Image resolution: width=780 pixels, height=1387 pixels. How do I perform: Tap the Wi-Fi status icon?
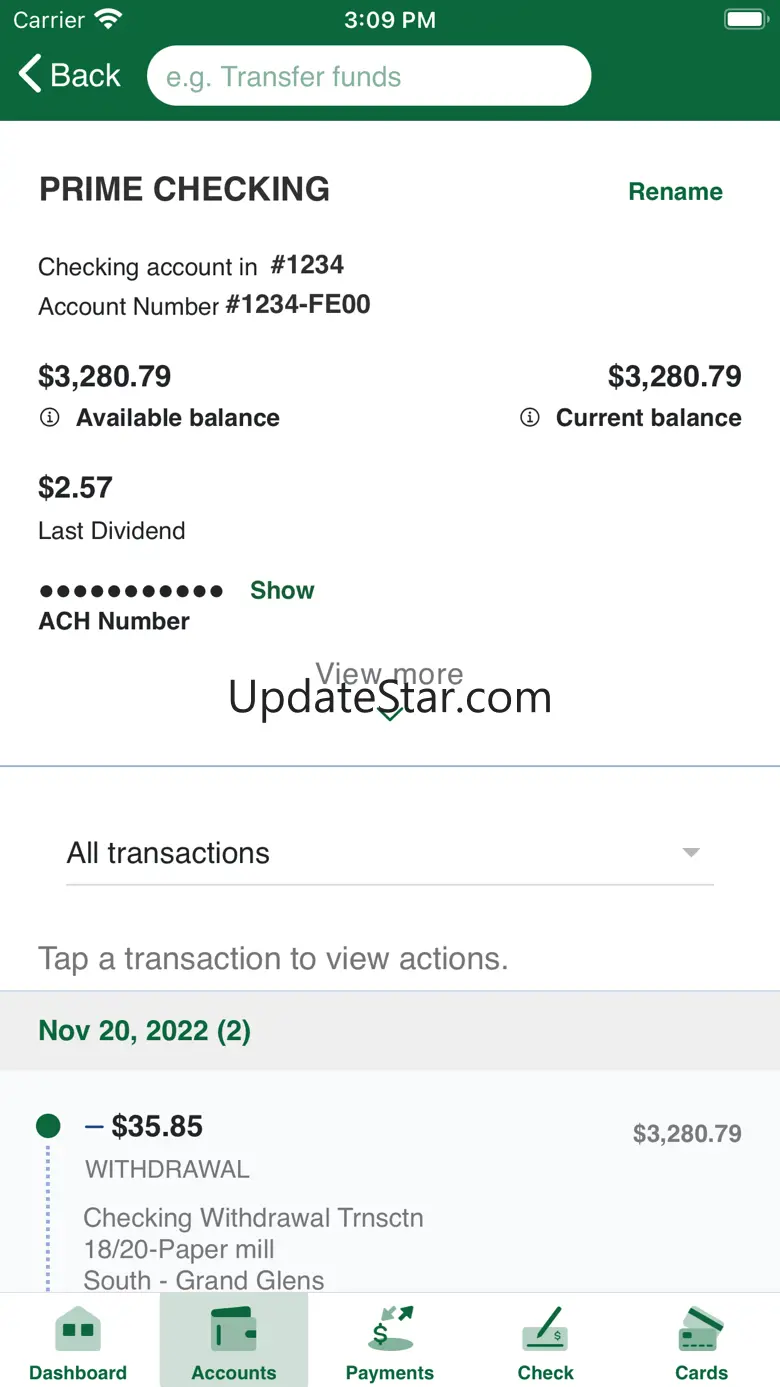coord(107,19)
